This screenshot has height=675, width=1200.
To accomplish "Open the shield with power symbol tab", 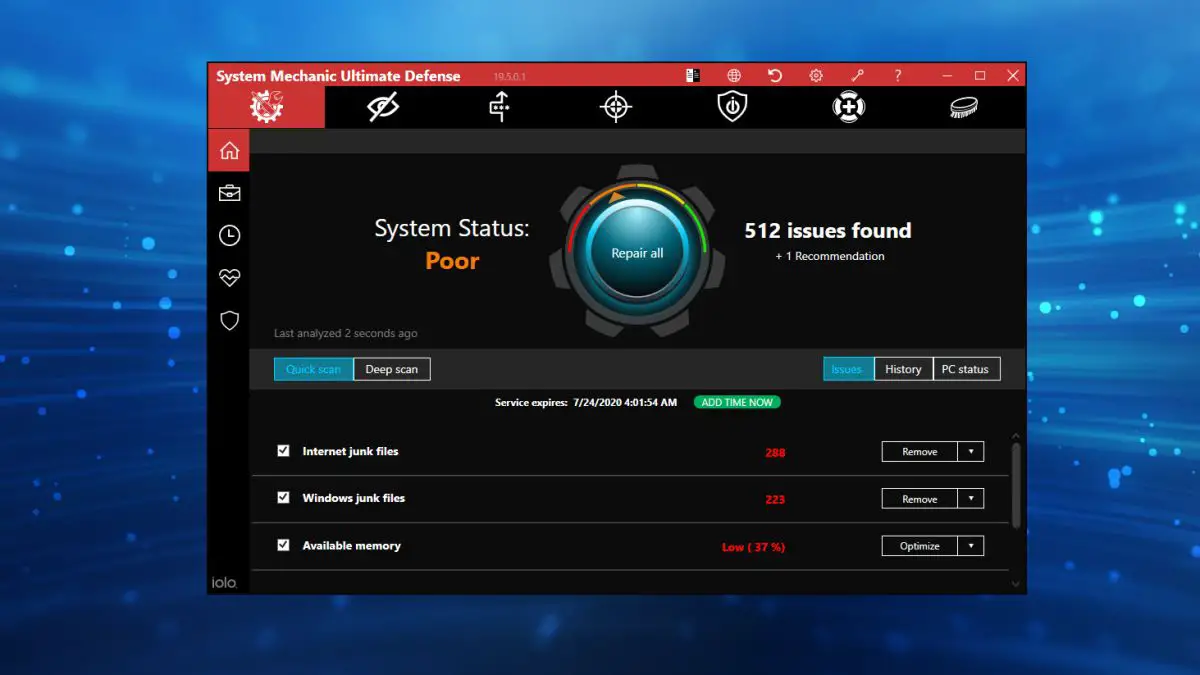I will (733, 107).
